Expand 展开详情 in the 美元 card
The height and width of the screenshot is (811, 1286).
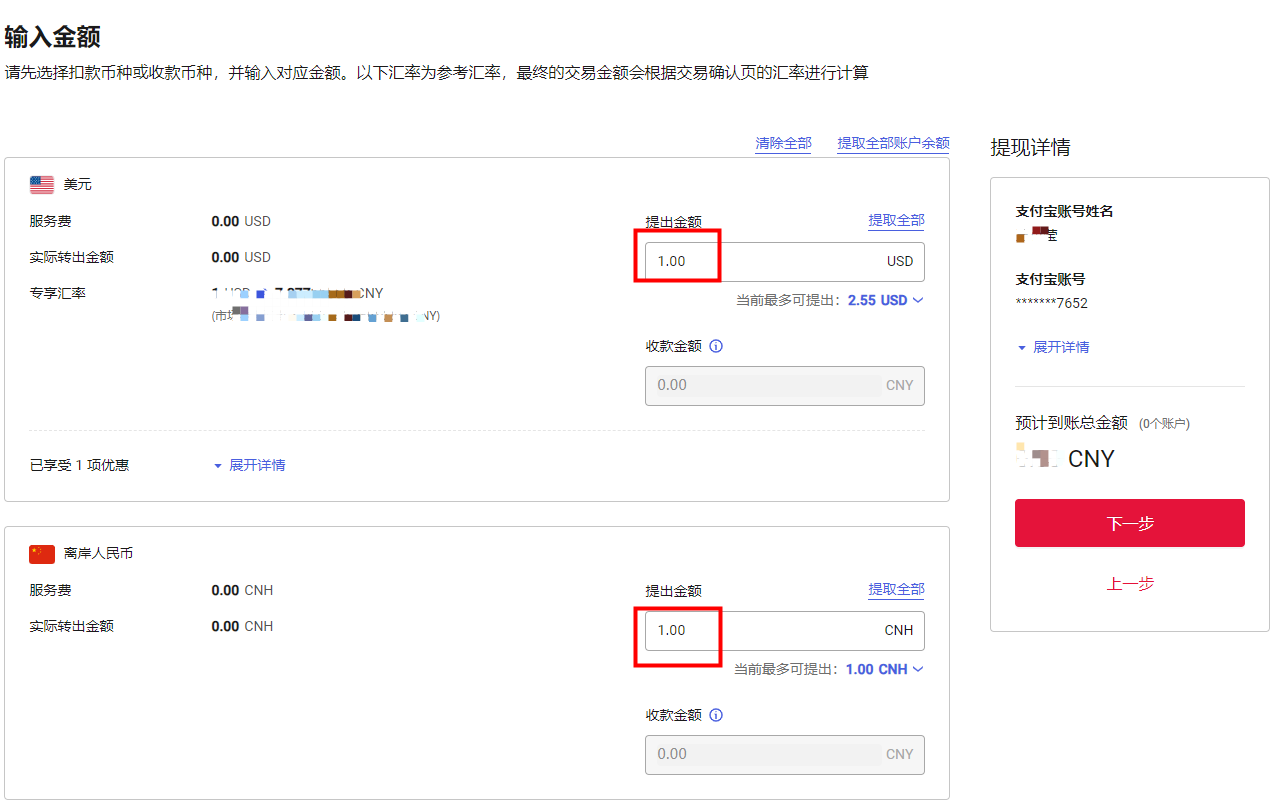258,465
